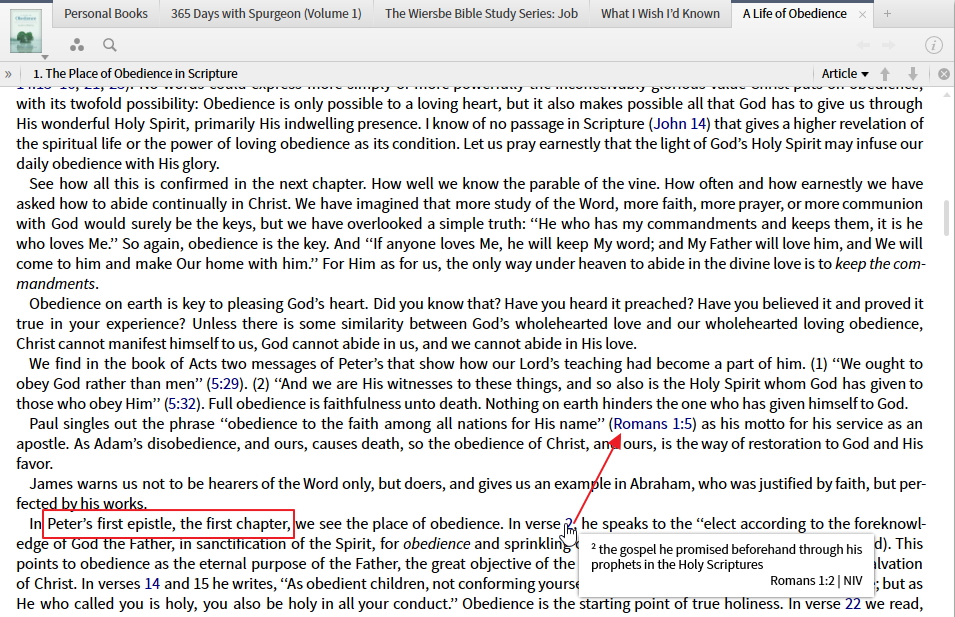
Task: Open the visual filters three-dots icon
Action: pyautogui.click(x=77, y=44)
